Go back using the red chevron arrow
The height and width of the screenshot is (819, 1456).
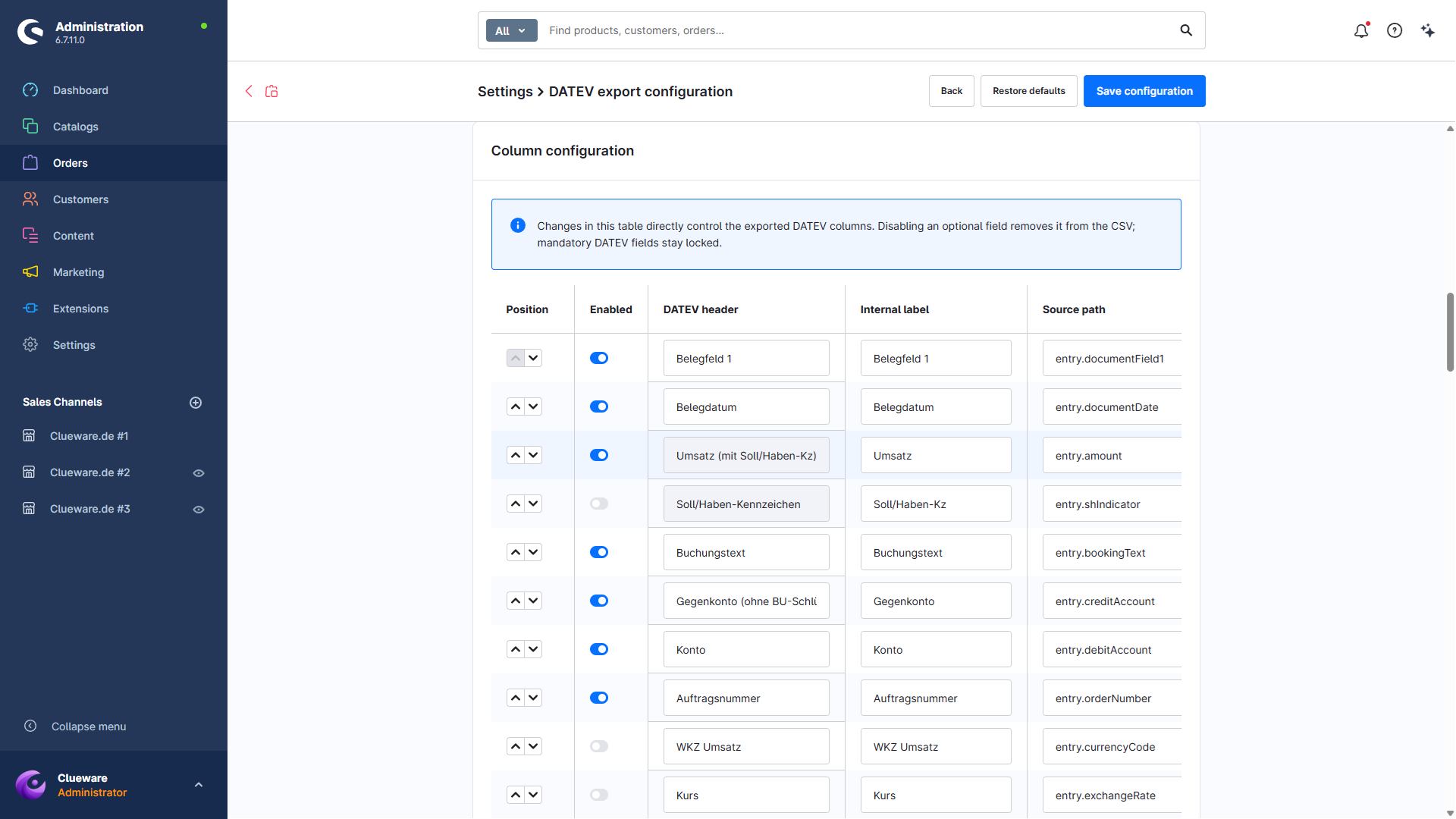249,91
